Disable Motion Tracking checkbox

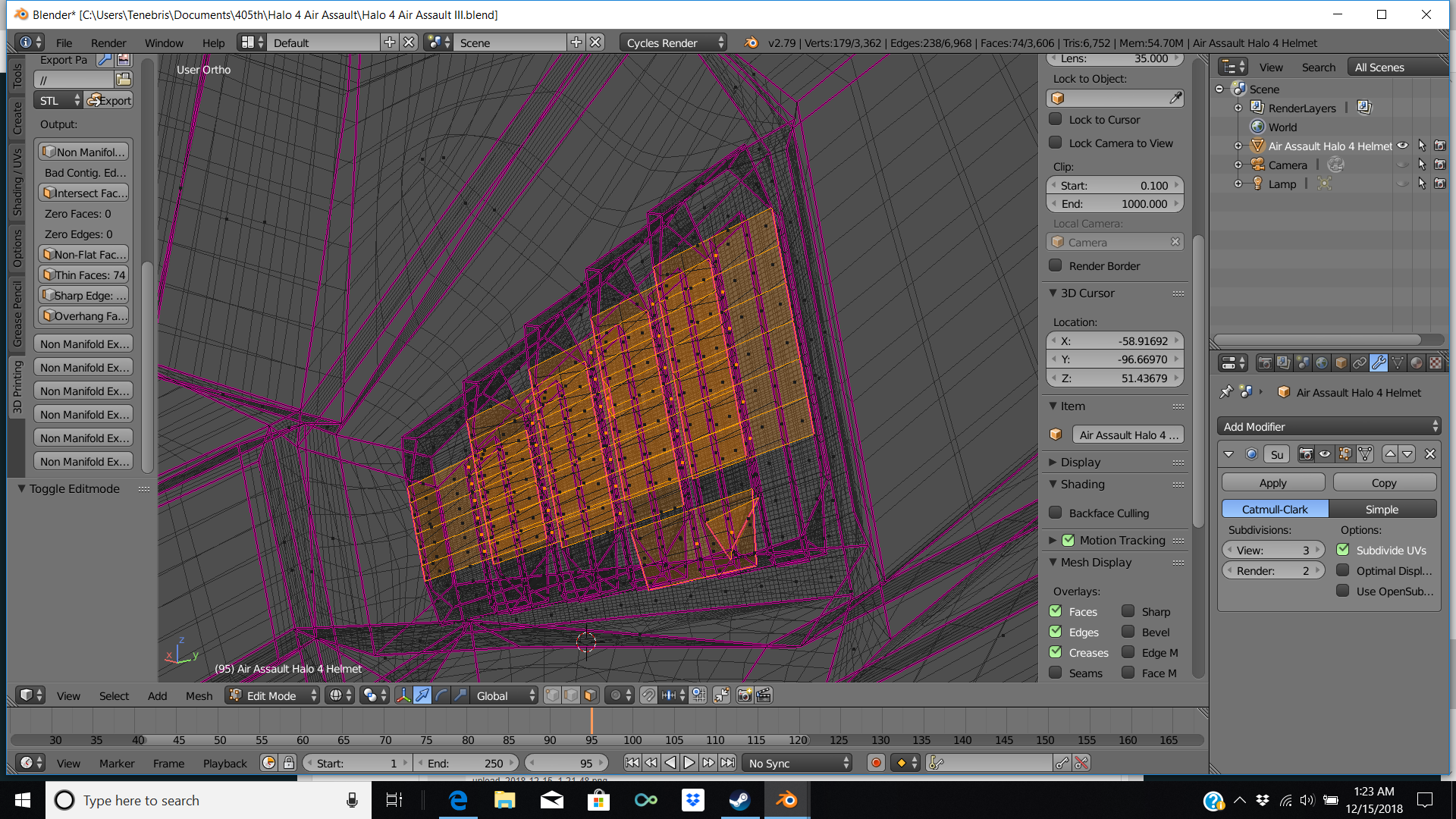click(1068, 540)
